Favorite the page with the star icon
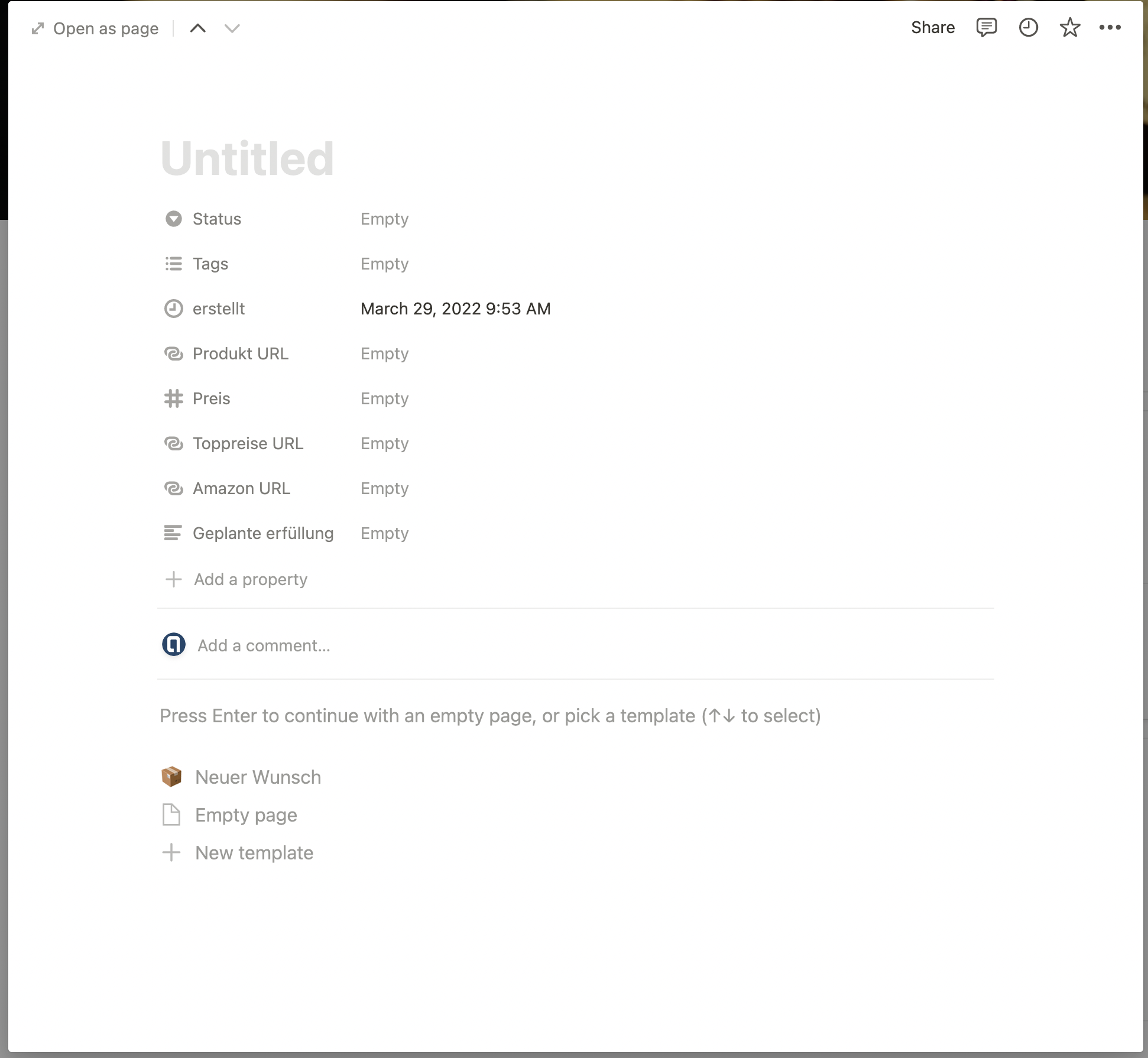Screen dimensions: 1148x1058 tap(1069, 28)
